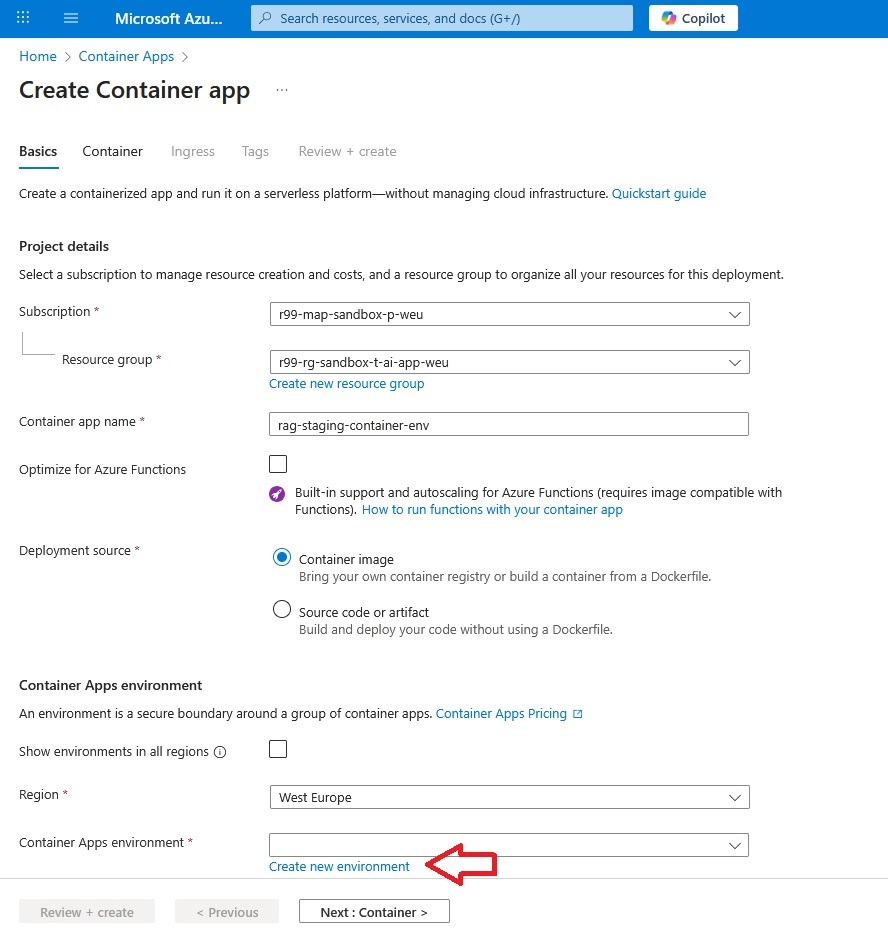Open the app launcher grid icon
The height and width of the screenshot is (933, 888).
pos(22,18)
